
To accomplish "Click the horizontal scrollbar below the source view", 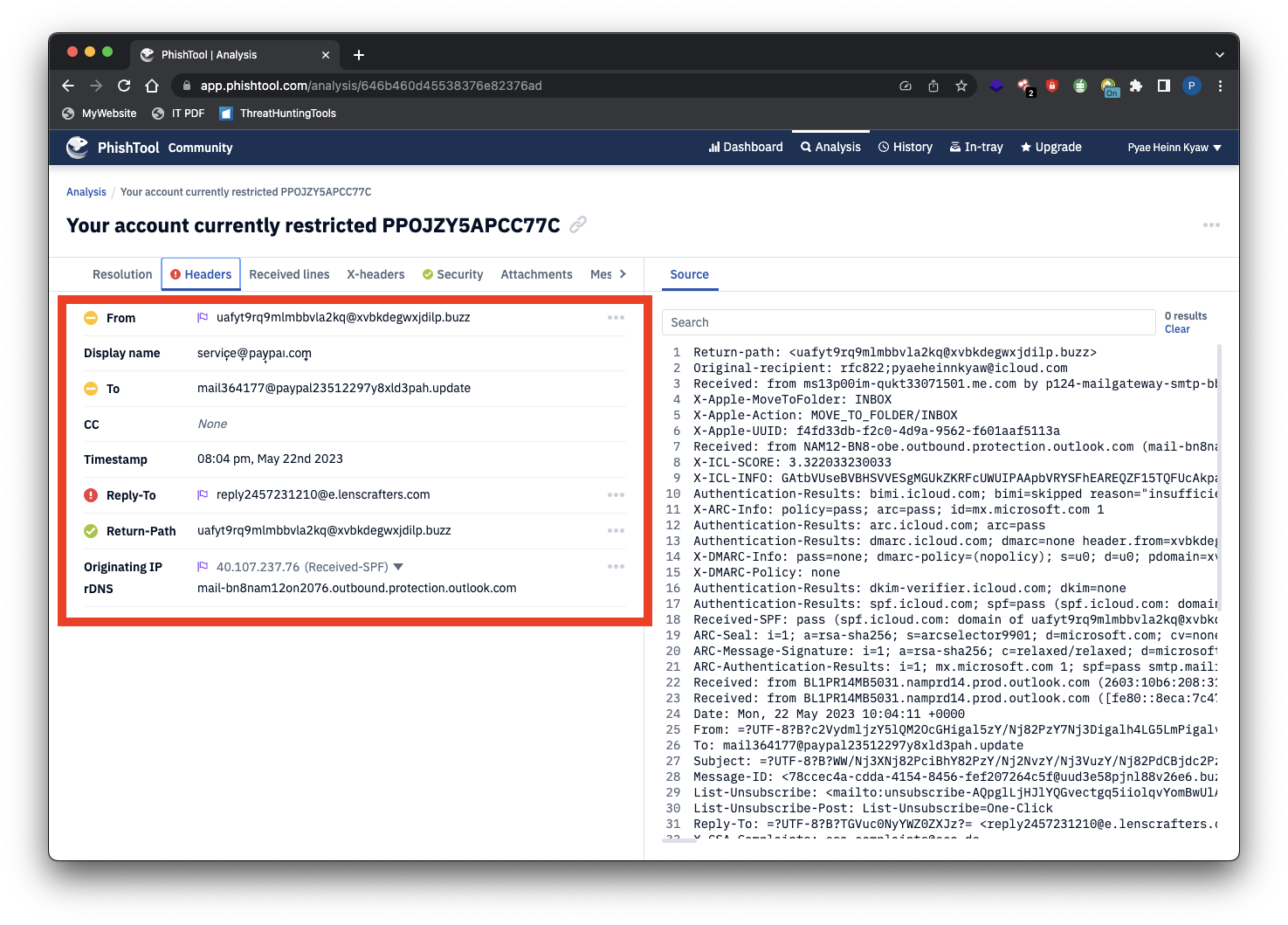I will tap(678, 840).
